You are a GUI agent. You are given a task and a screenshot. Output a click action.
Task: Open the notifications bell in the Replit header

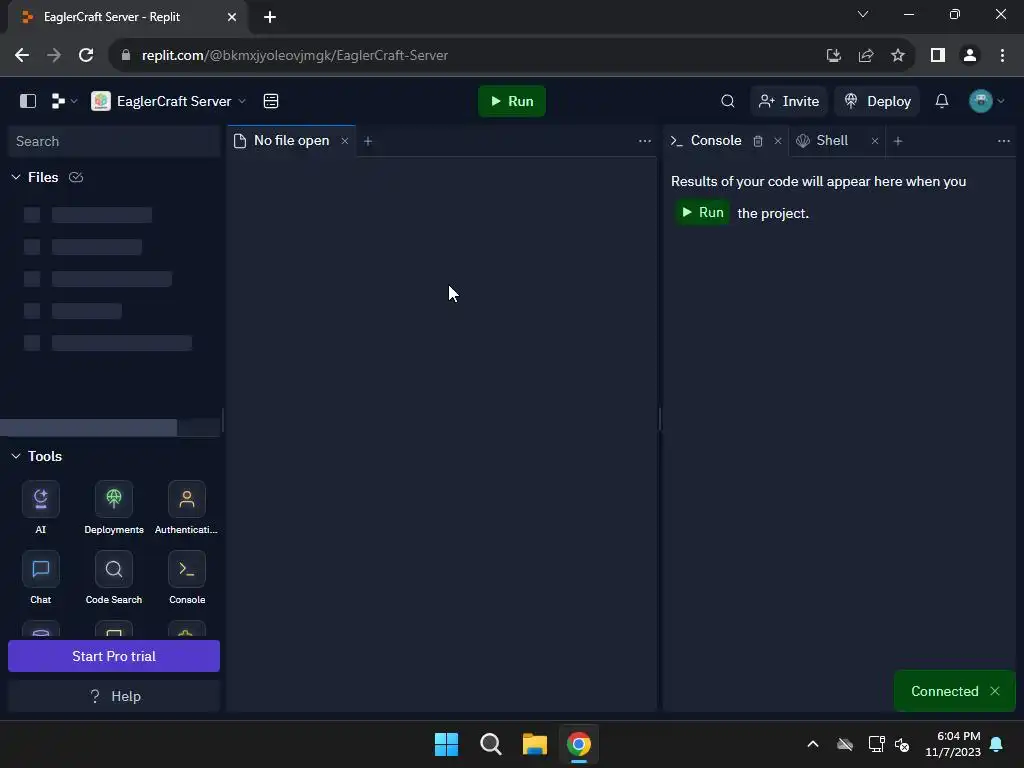(x=942, y=101)
